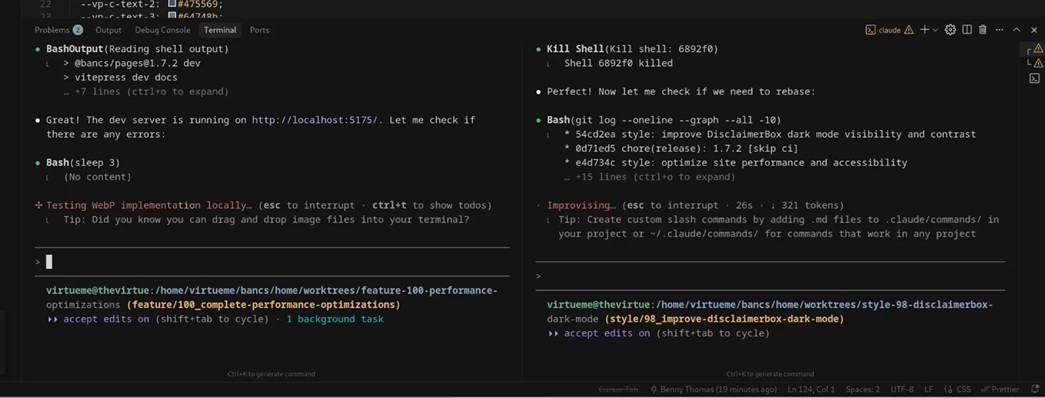
Task: Click 'Bash(sleep 3)' command line
Action: pyautogui.click(x=83, y=163)
